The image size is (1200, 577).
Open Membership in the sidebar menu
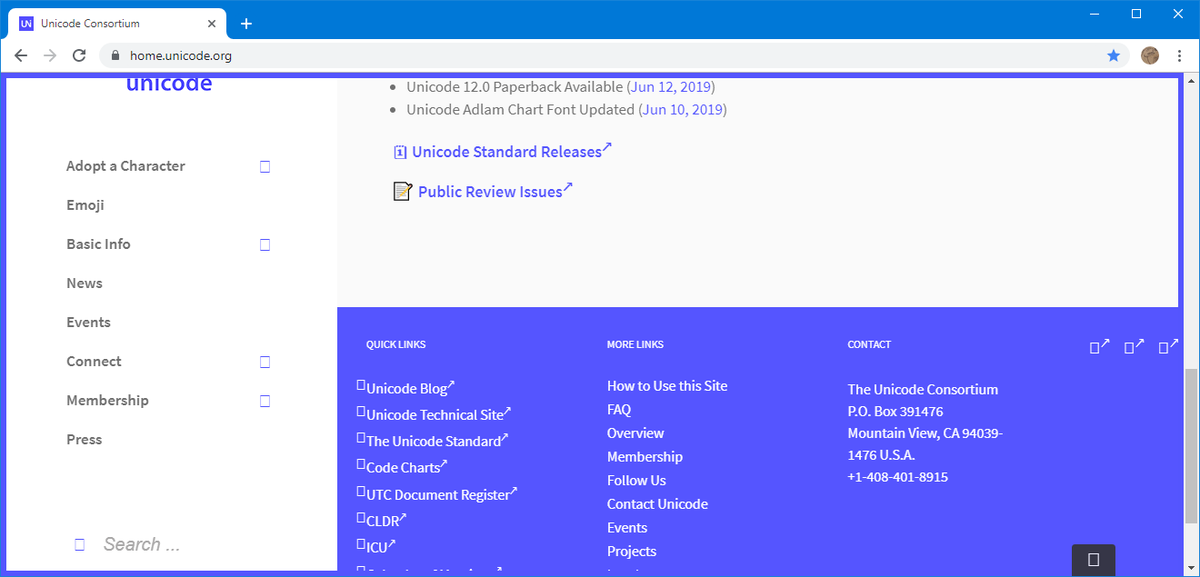107,400
